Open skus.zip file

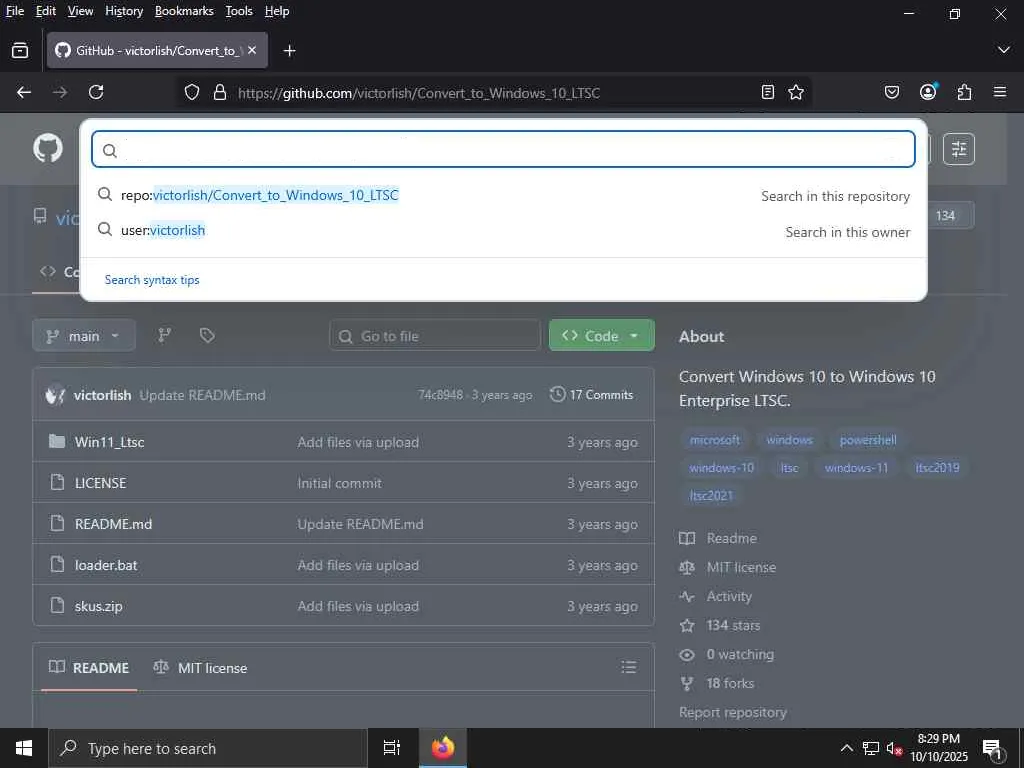(99, 607)
